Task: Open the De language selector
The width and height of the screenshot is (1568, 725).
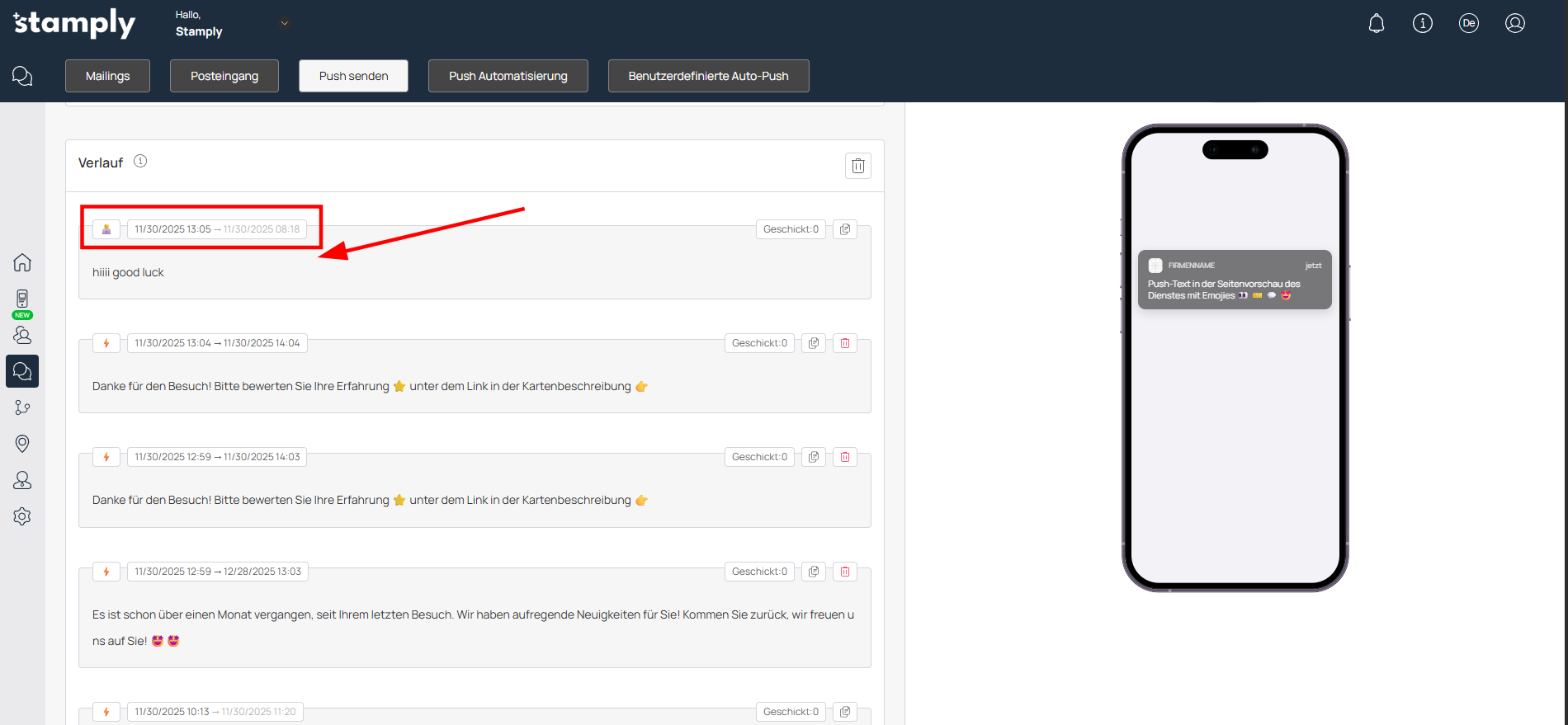Action: [x=1468, y=23]
